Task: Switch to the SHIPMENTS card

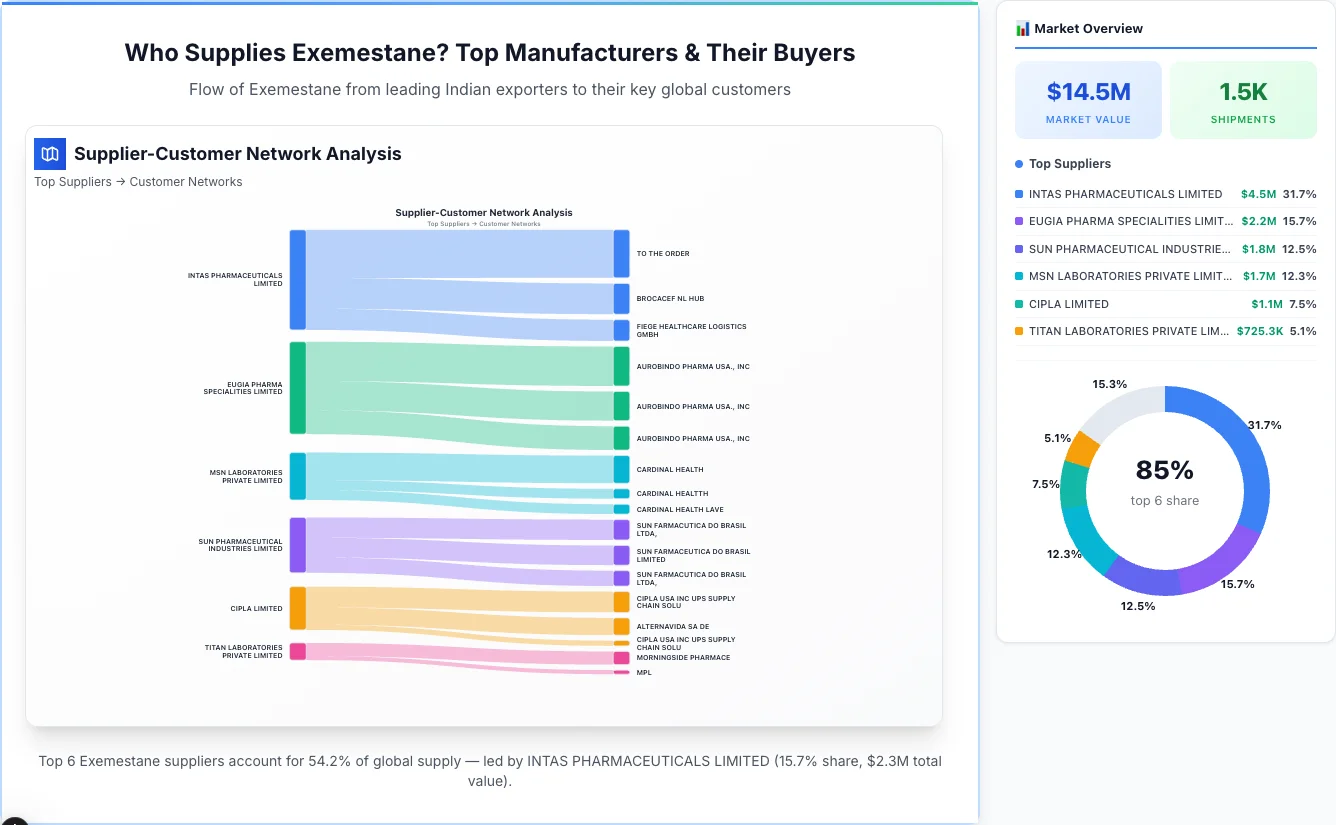Action: coord(1243,99)
